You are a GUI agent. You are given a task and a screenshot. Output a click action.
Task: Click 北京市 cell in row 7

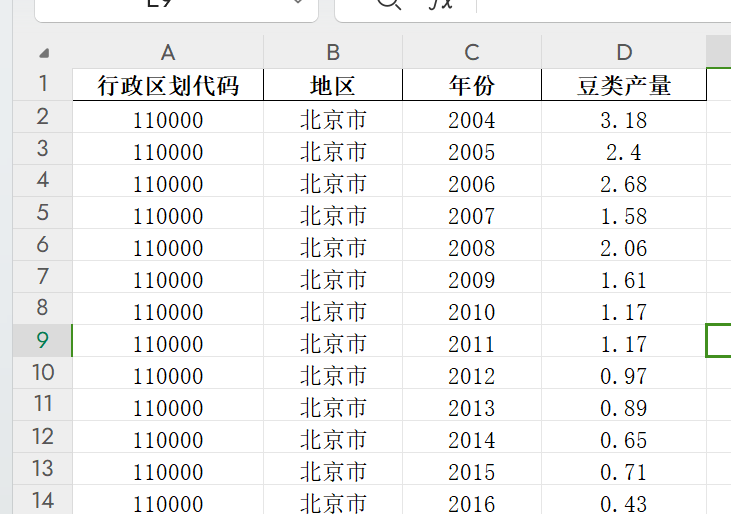click(333, 277)
